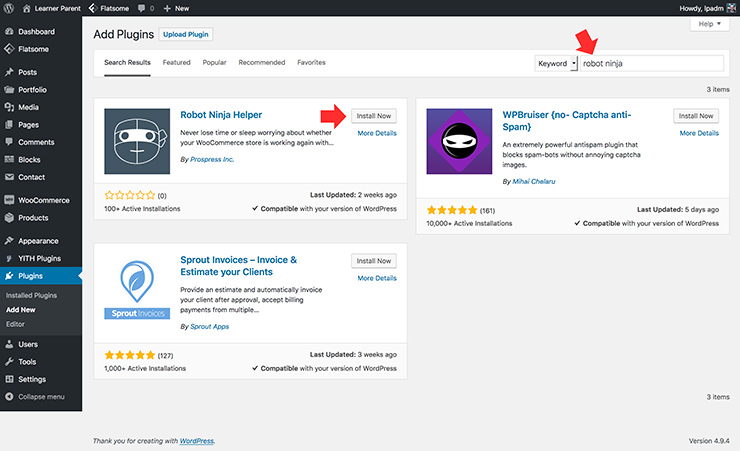Screen dimensions: 740x451
Task: Open the Robot Ninja Helper title link
Action: [221, 115]
